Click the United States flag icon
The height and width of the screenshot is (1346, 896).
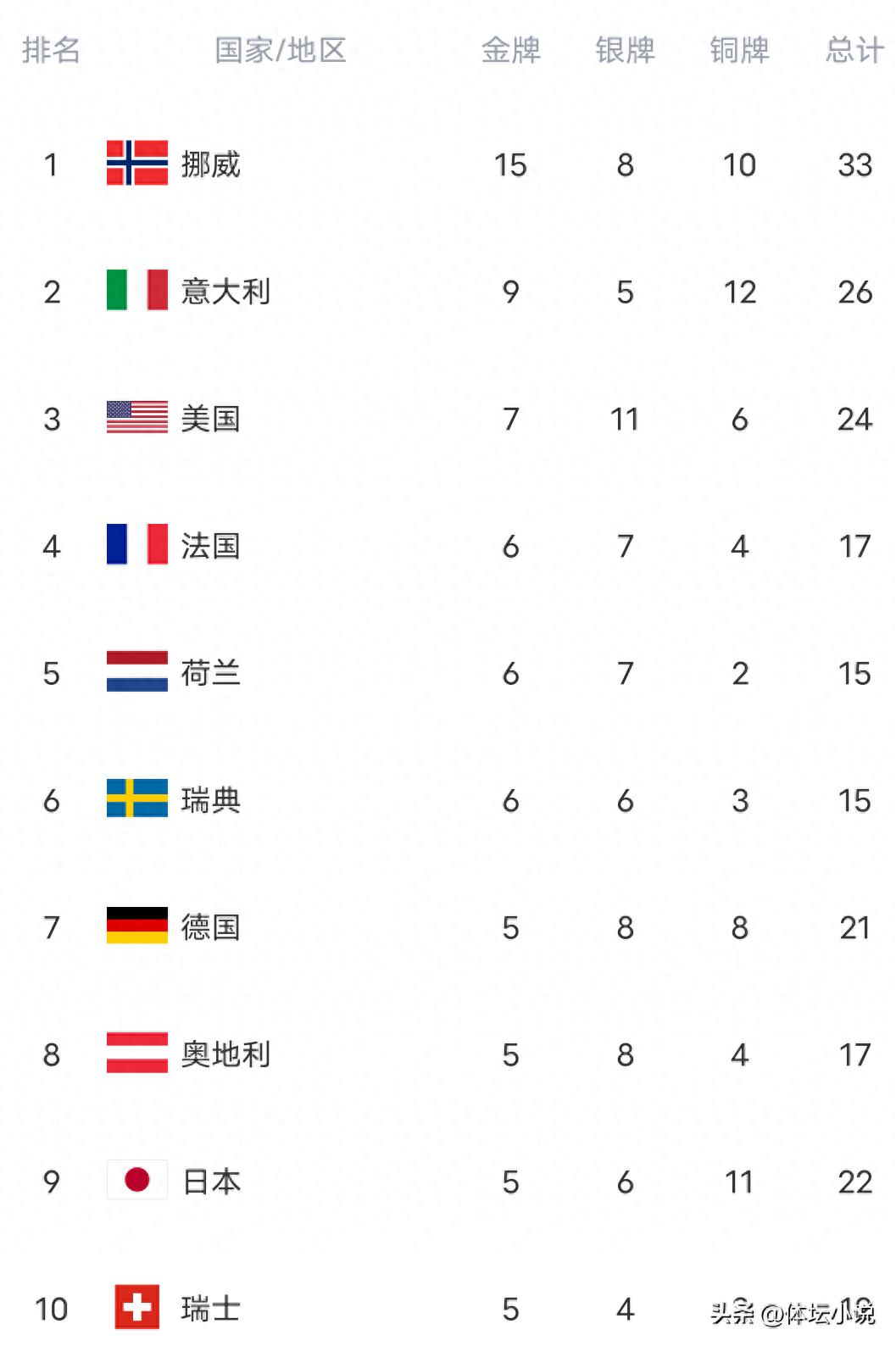pyautogui.click(x=136, y=417)
